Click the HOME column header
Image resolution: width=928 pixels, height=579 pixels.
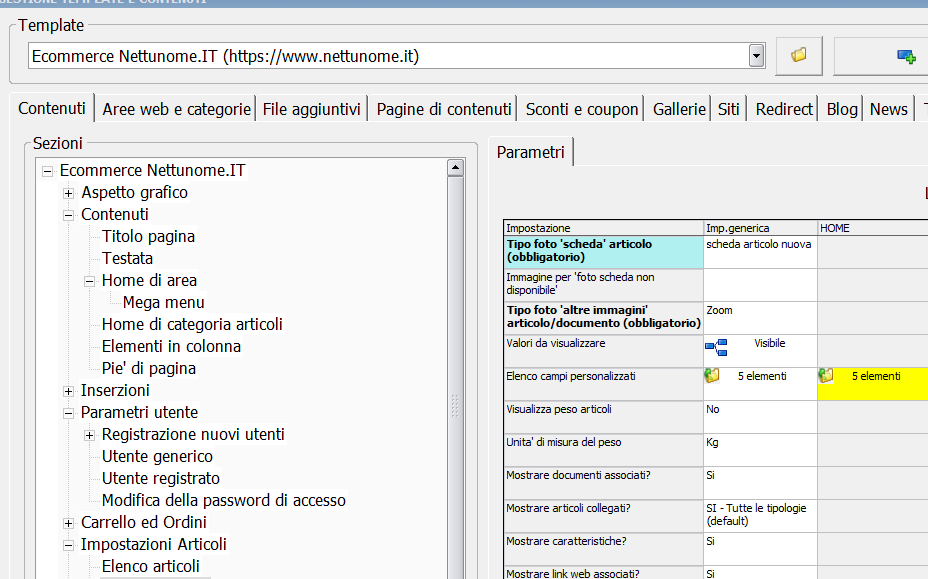pyautogui.click(x=873, y=228)
